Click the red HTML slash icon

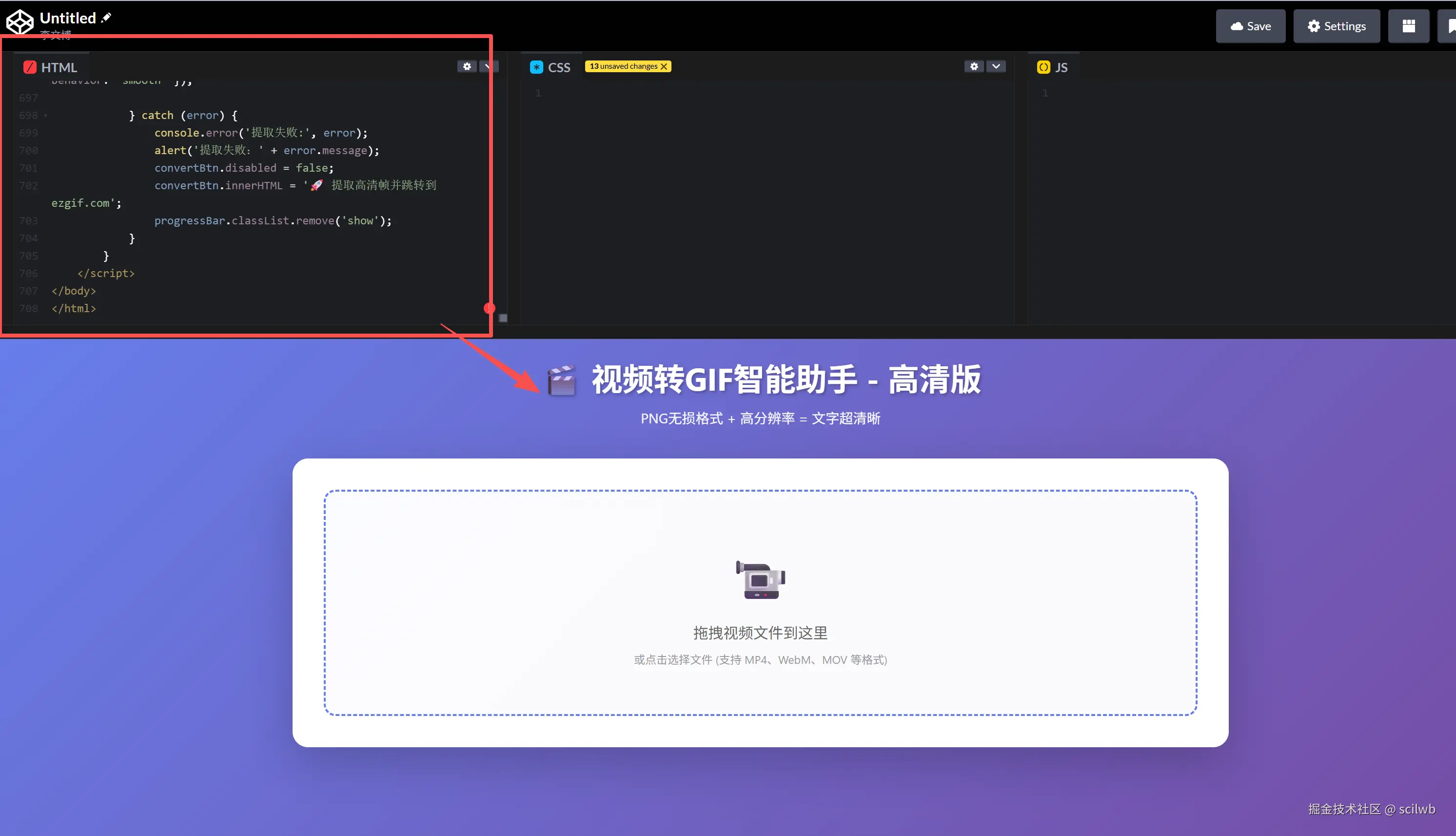pyautogui.click(x=29, y=67)
